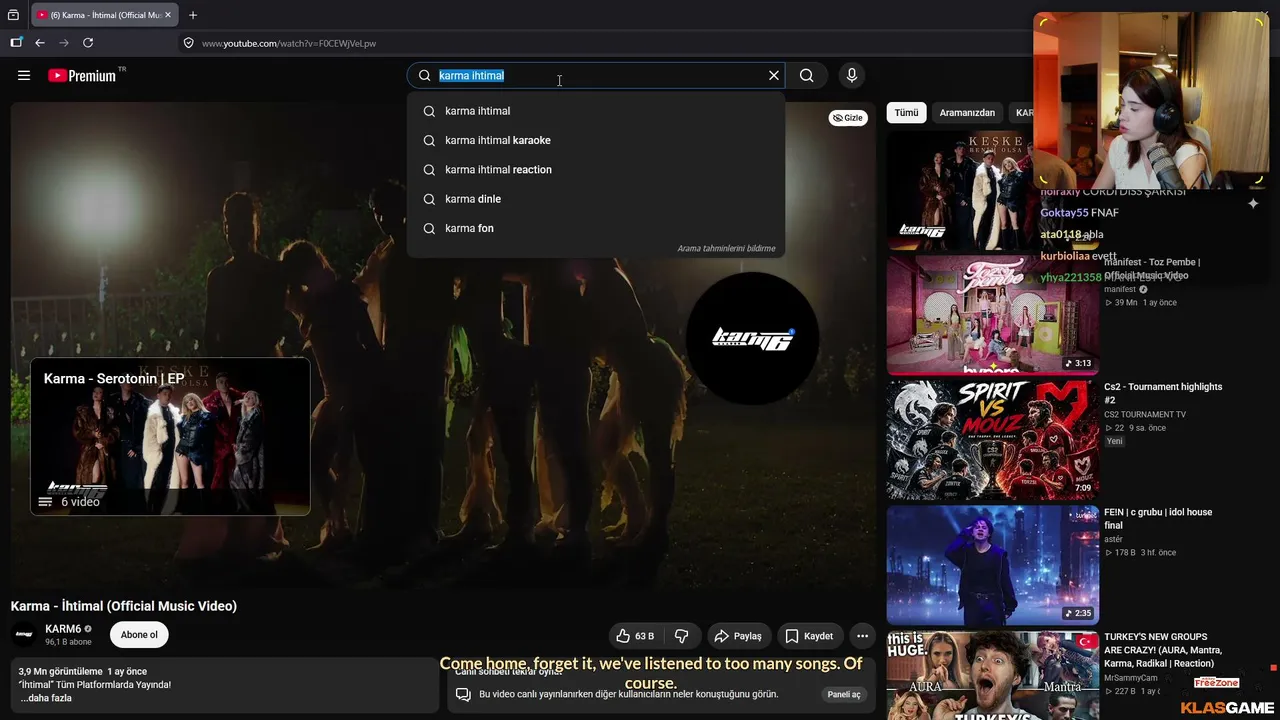Open live chat replay with Paneli aç
This screenshot has height=720, width=1280.
(x=844, y=694)
